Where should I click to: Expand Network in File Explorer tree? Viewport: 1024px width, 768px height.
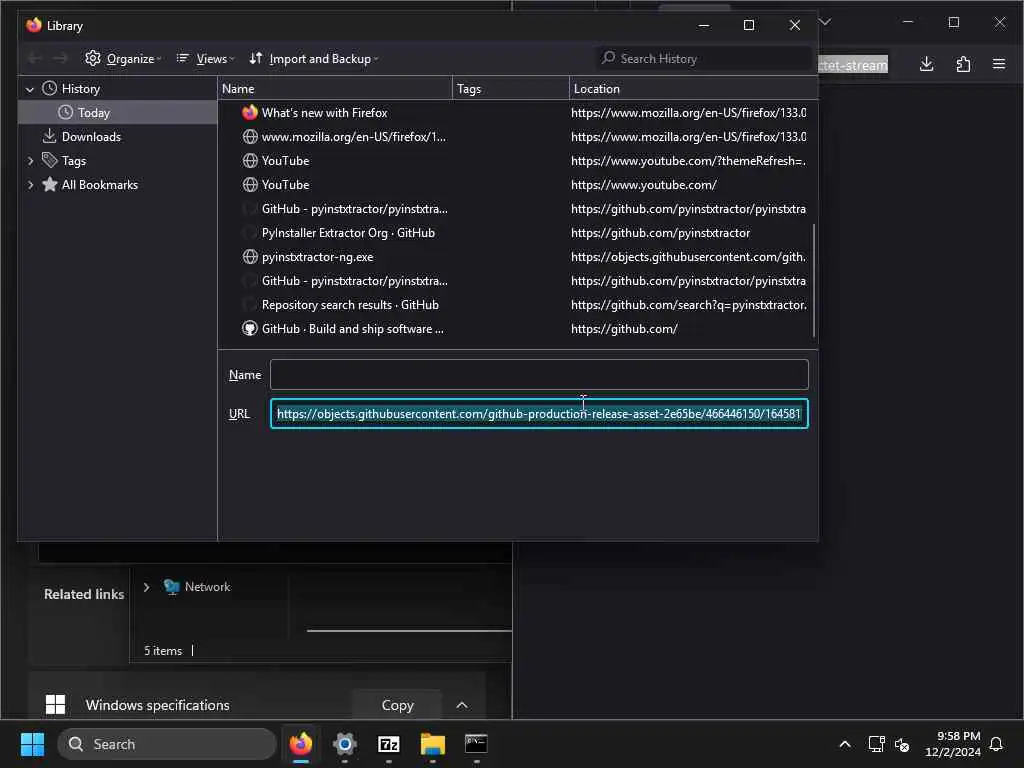tap(146, 587)
